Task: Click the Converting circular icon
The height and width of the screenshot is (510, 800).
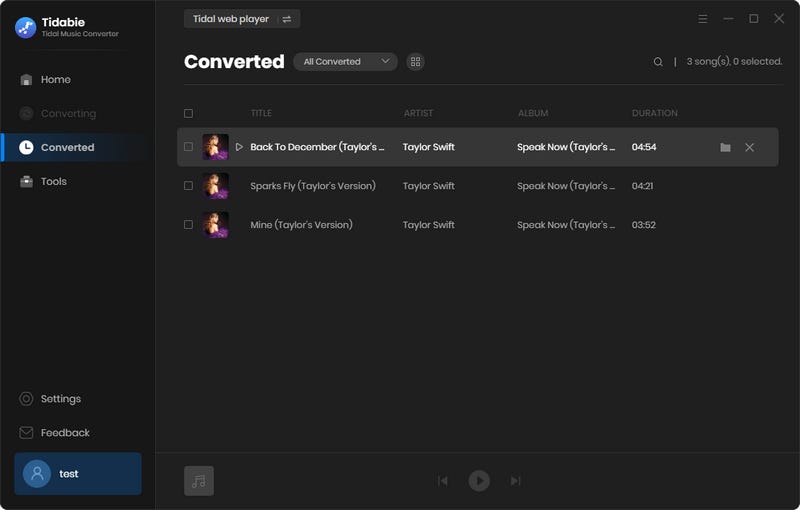Action: 26,113
